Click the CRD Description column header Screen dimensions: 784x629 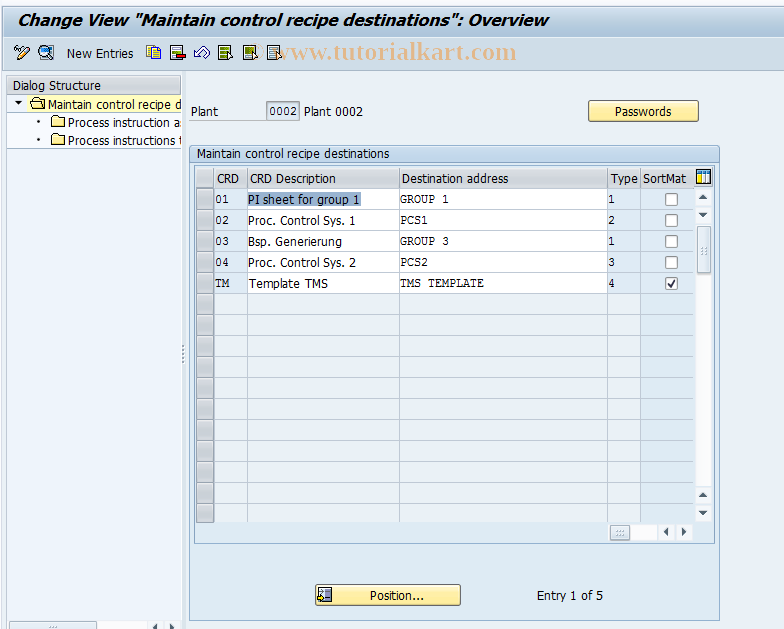[323, 178]
